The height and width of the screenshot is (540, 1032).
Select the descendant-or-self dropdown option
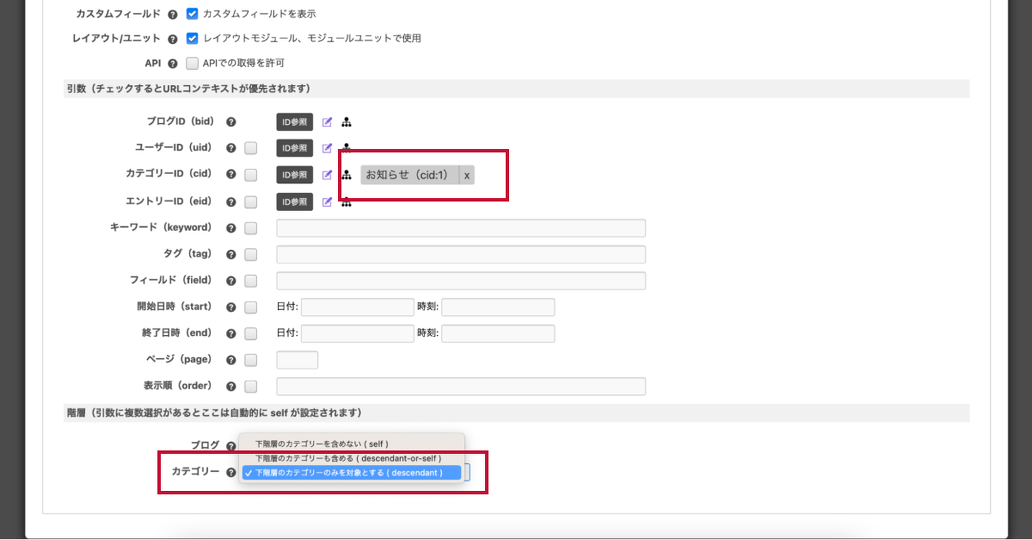(x=347, y=458)
